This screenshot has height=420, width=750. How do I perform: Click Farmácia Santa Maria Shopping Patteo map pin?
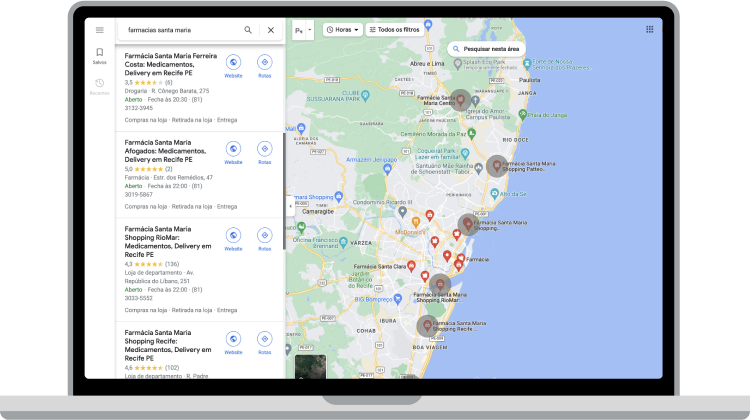tap(496, 166)
